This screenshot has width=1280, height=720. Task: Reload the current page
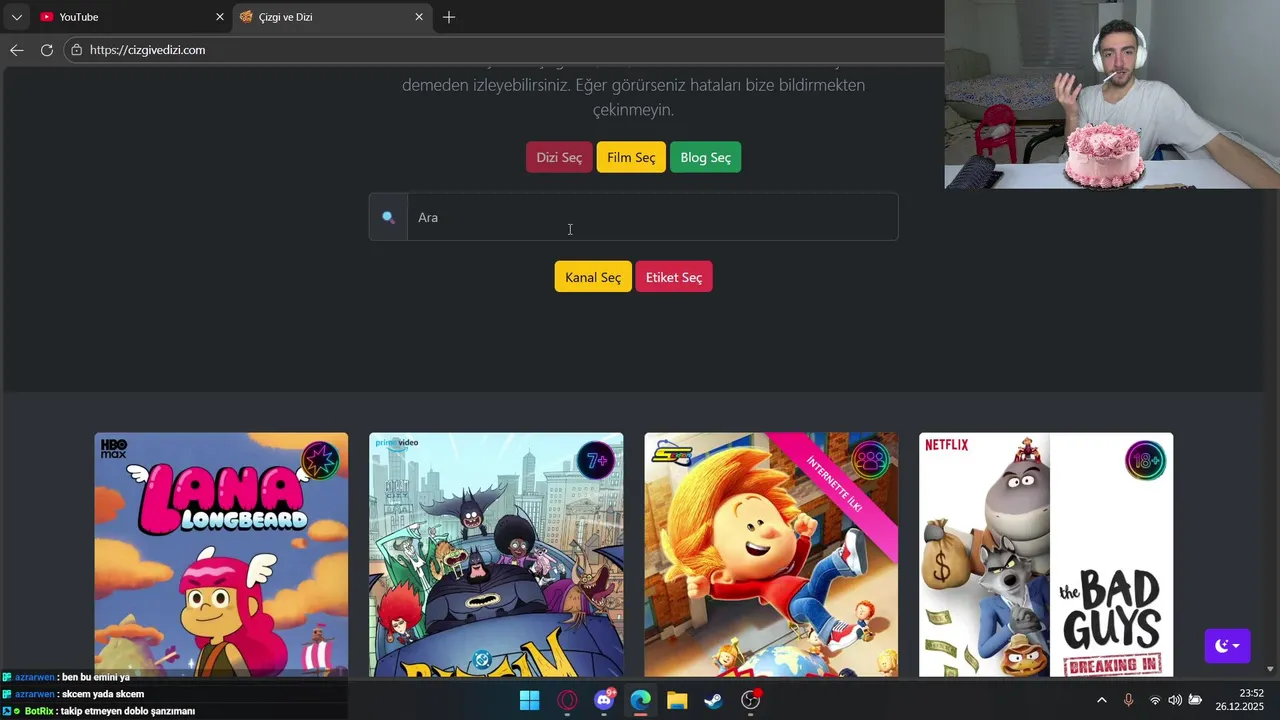pos(47,50)
